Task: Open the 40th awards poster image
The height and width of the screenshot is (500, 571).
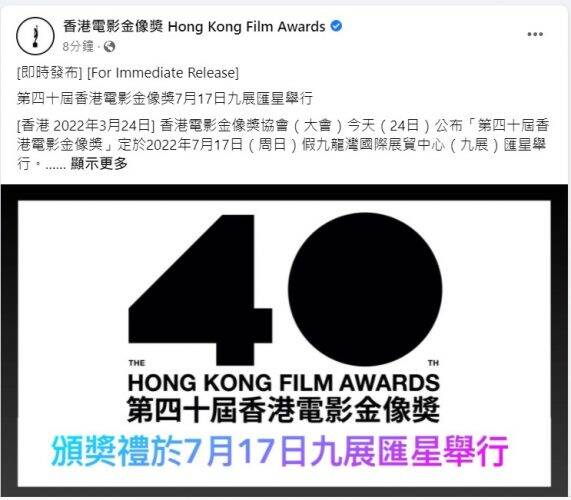Action: click(284, 340)
